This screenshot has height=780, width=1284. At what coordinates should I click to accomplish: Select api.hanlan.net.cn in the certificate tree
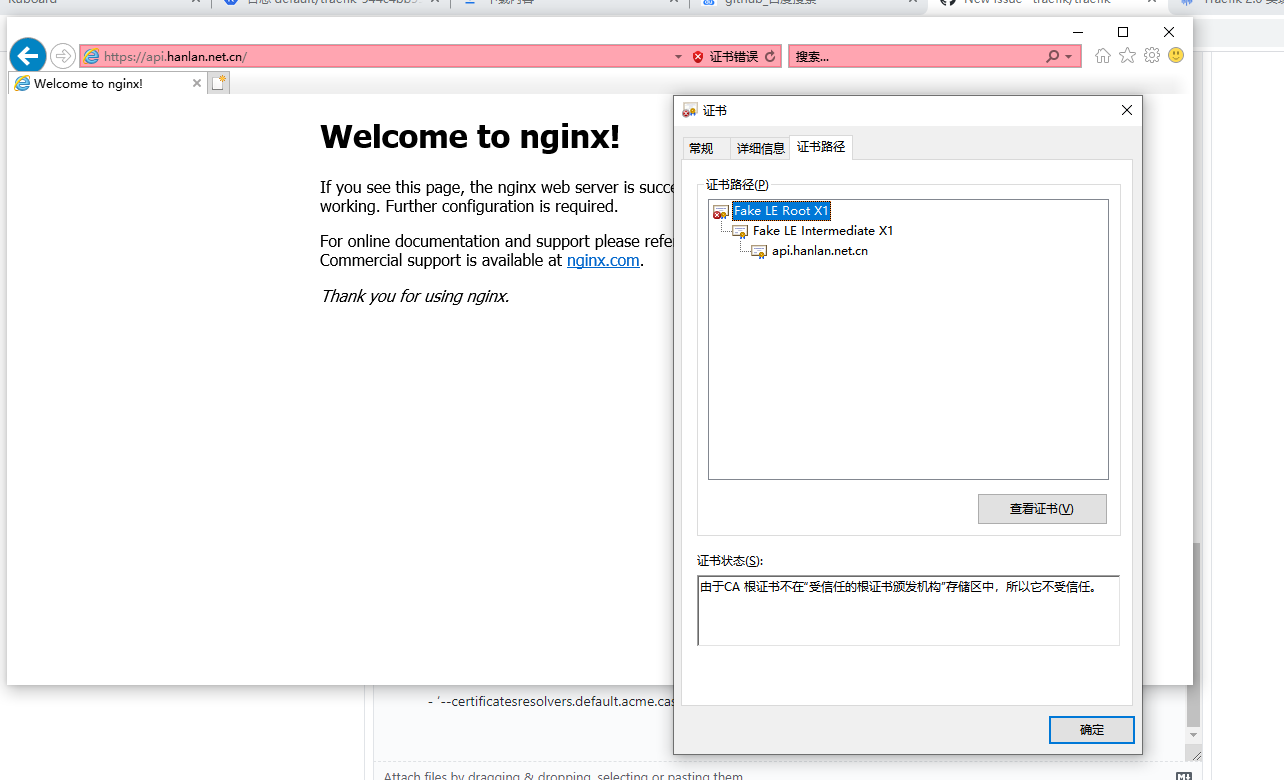point(820,251)
